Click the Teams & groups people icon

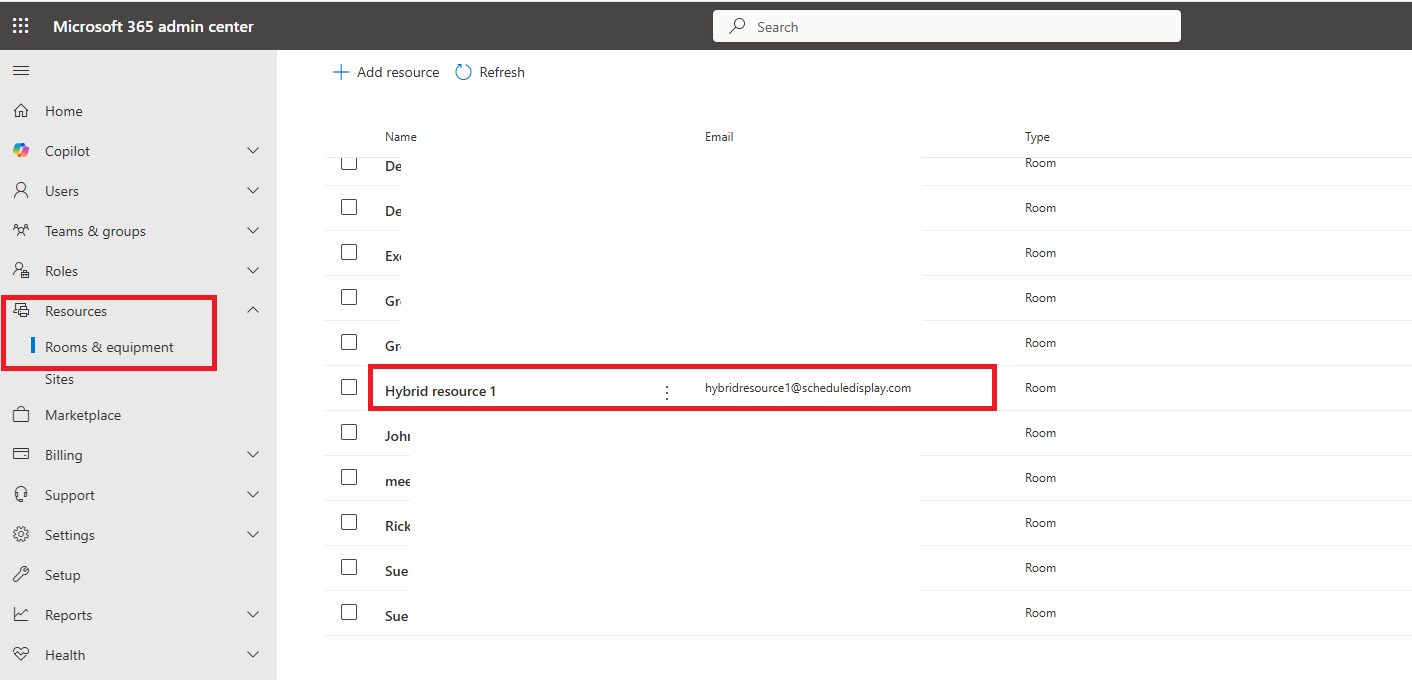click(x=21, y=231)
